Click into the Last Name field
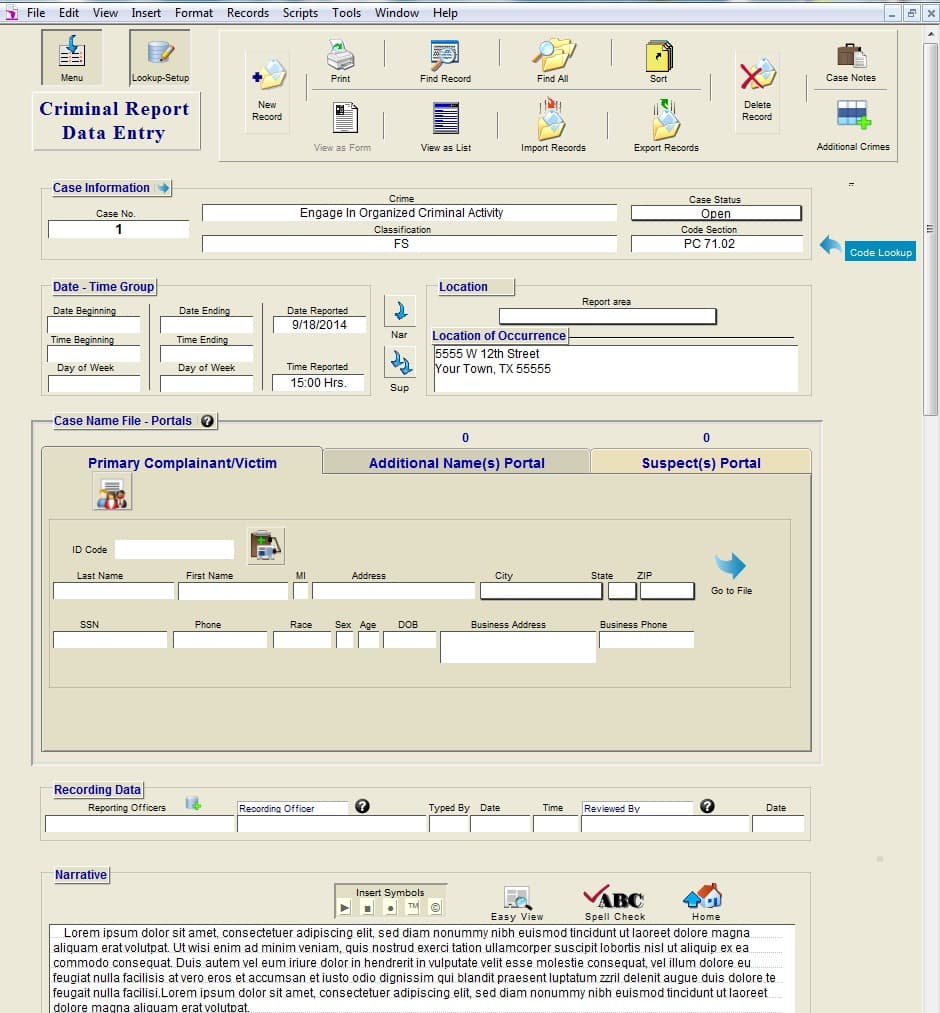Screen dimensions: 940x1013 tap(113, 591)
